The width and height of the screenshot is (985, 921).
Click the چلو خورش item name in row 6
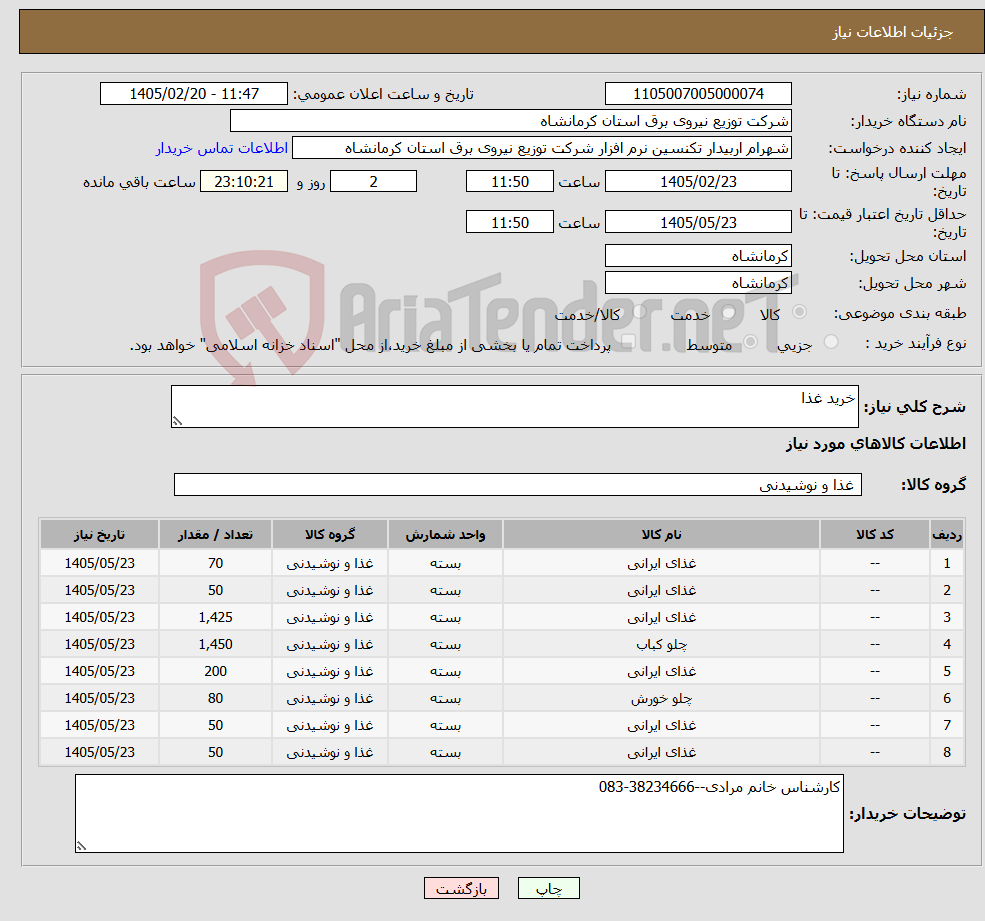pyautogui.click(x=661, y=698)
